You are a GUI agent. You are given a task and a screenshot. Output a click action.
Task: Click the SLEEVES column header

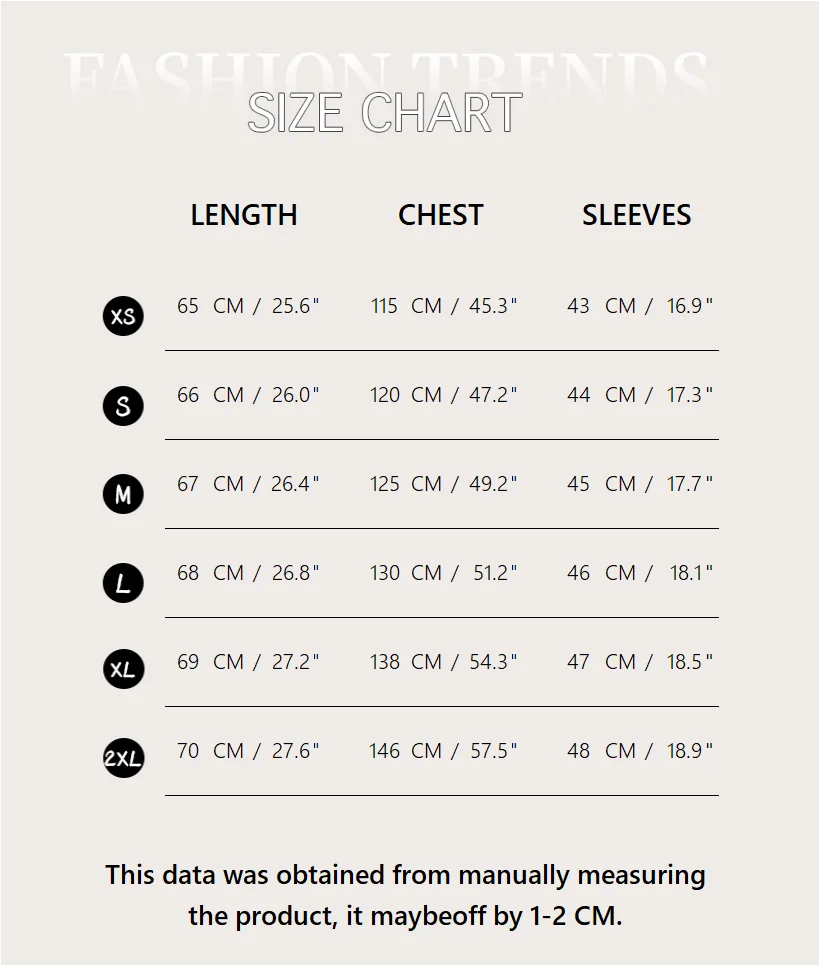pyautogui.click(x=636, y=215)
